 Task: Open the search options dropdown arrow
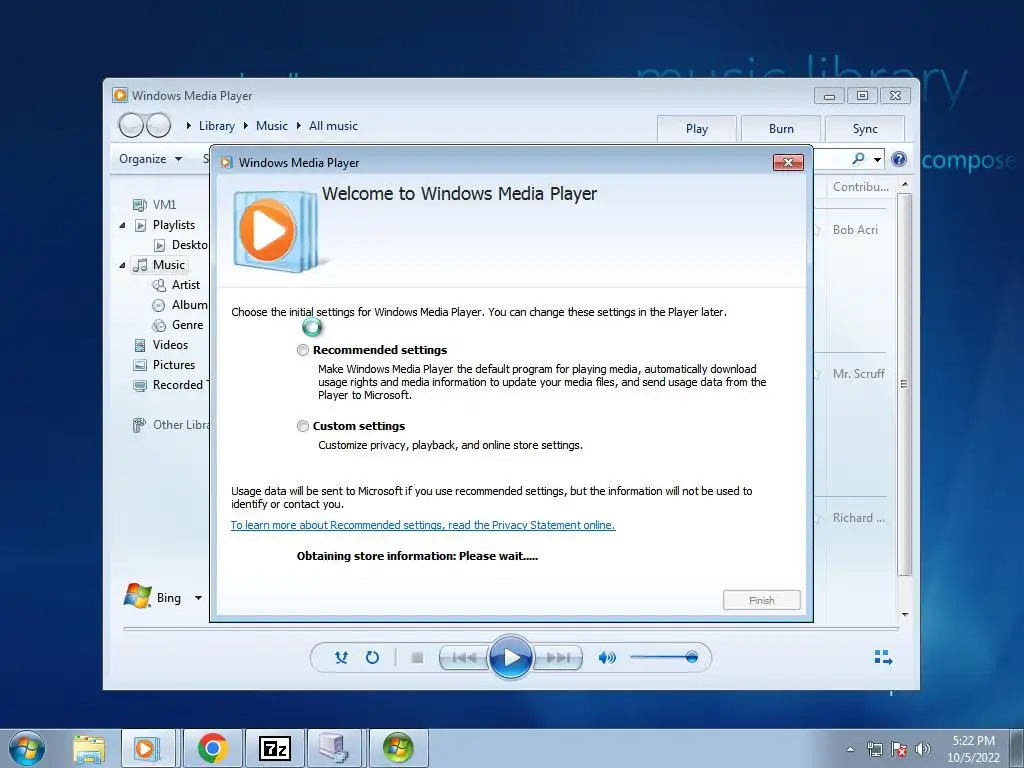[x=877, y=159]
